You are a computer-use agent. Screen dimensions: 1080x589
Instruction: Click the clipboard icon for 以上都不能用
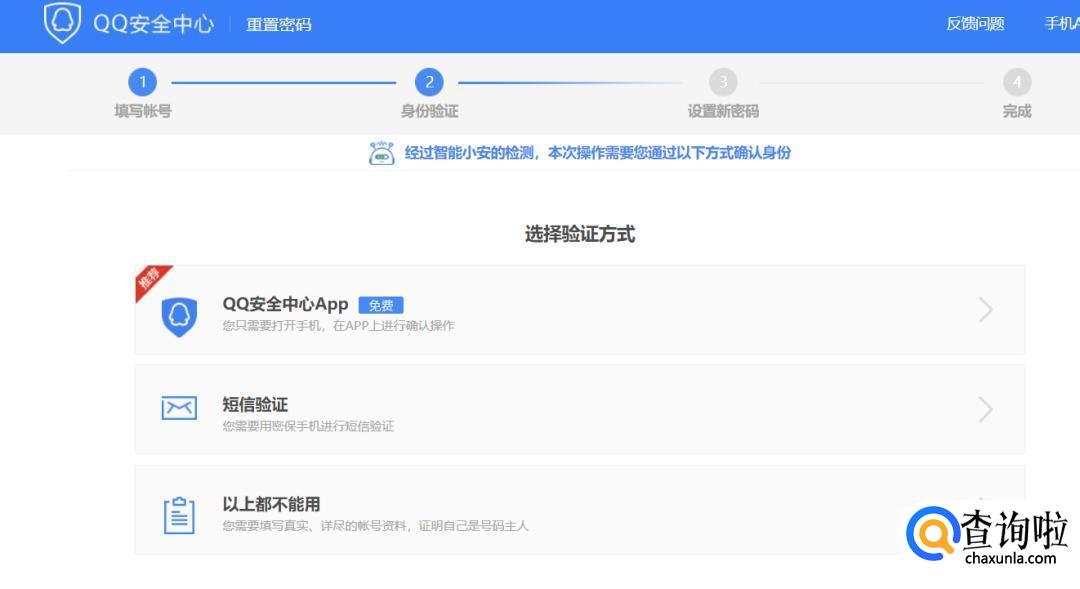click(179, 515)
